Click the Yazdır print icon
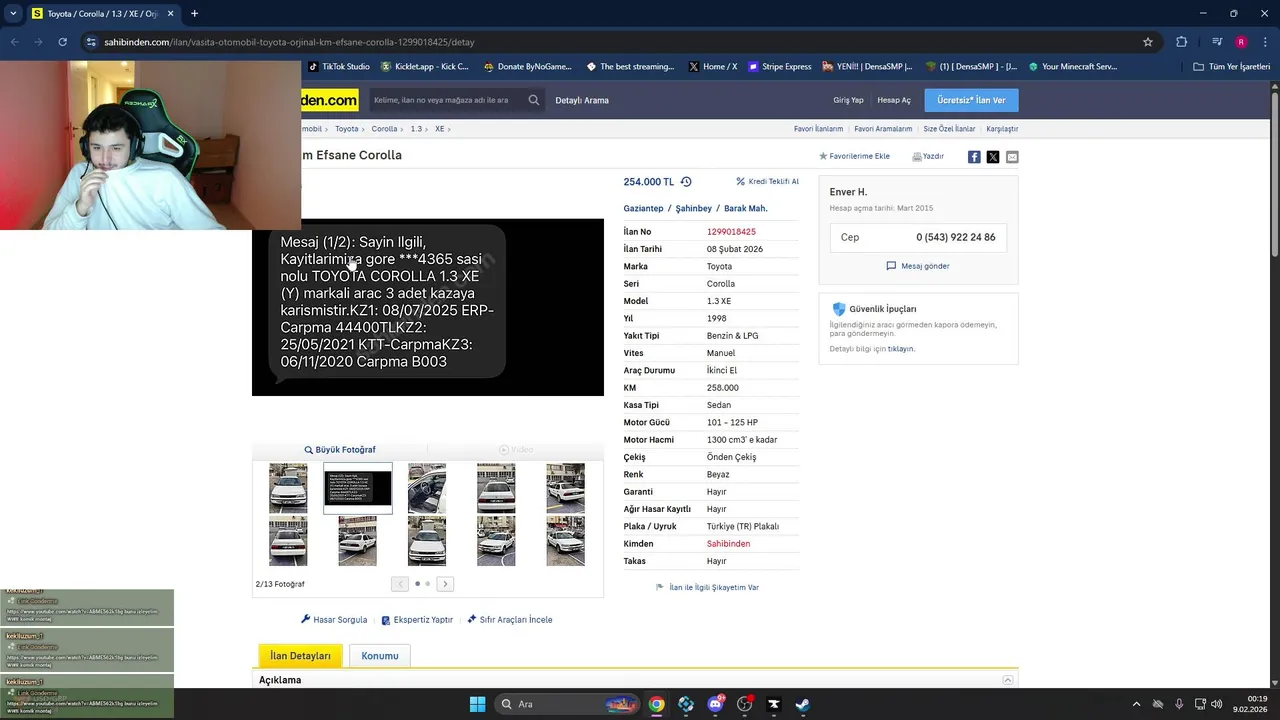Viewport: 1280px width, 720px height. click(x=917, y=157)
